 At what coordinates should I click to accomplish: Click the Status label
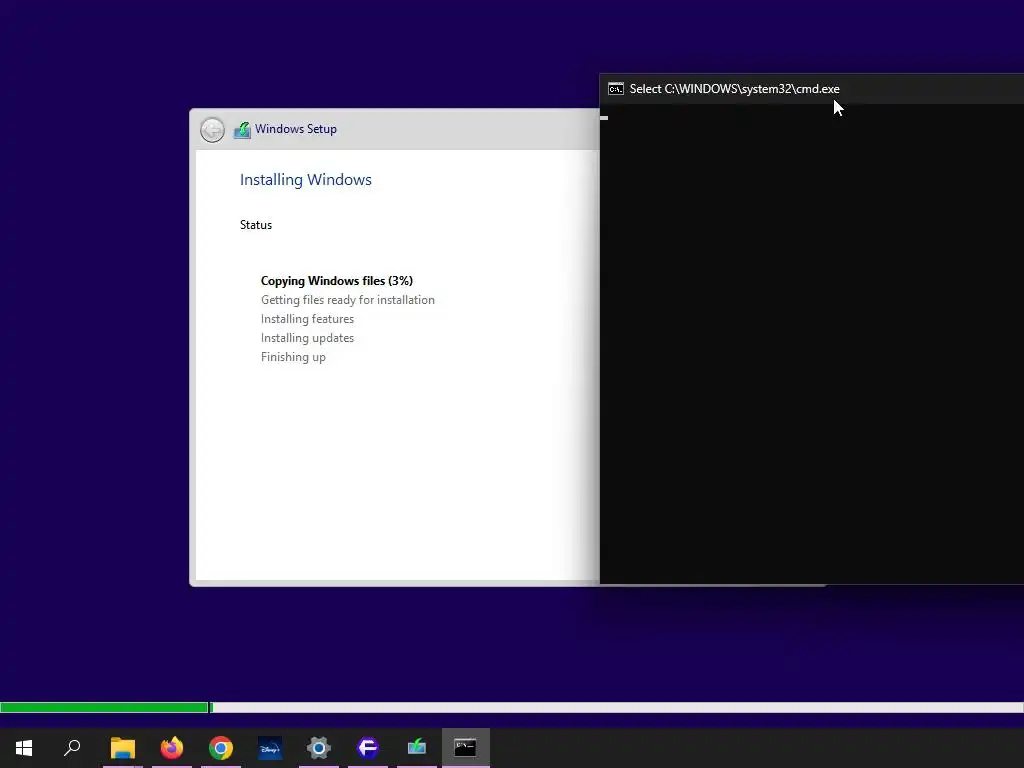(256, 225)
